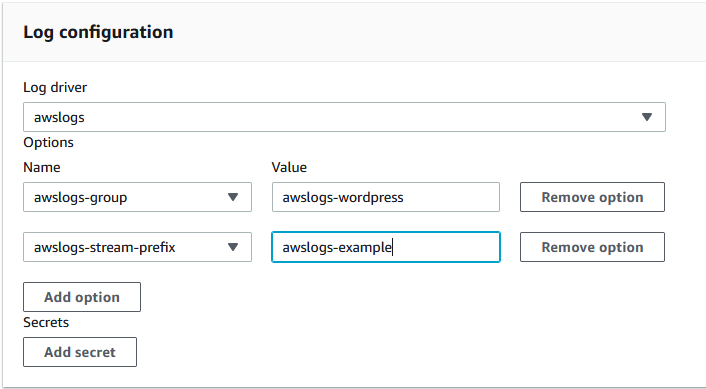Expand the awslogs-group name dropdown

click(137, 197)
